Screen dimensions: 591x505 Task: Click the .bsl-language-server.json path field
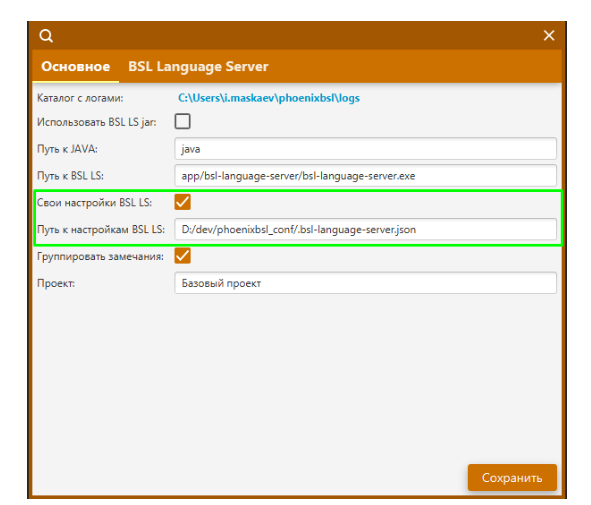[365, 229]
